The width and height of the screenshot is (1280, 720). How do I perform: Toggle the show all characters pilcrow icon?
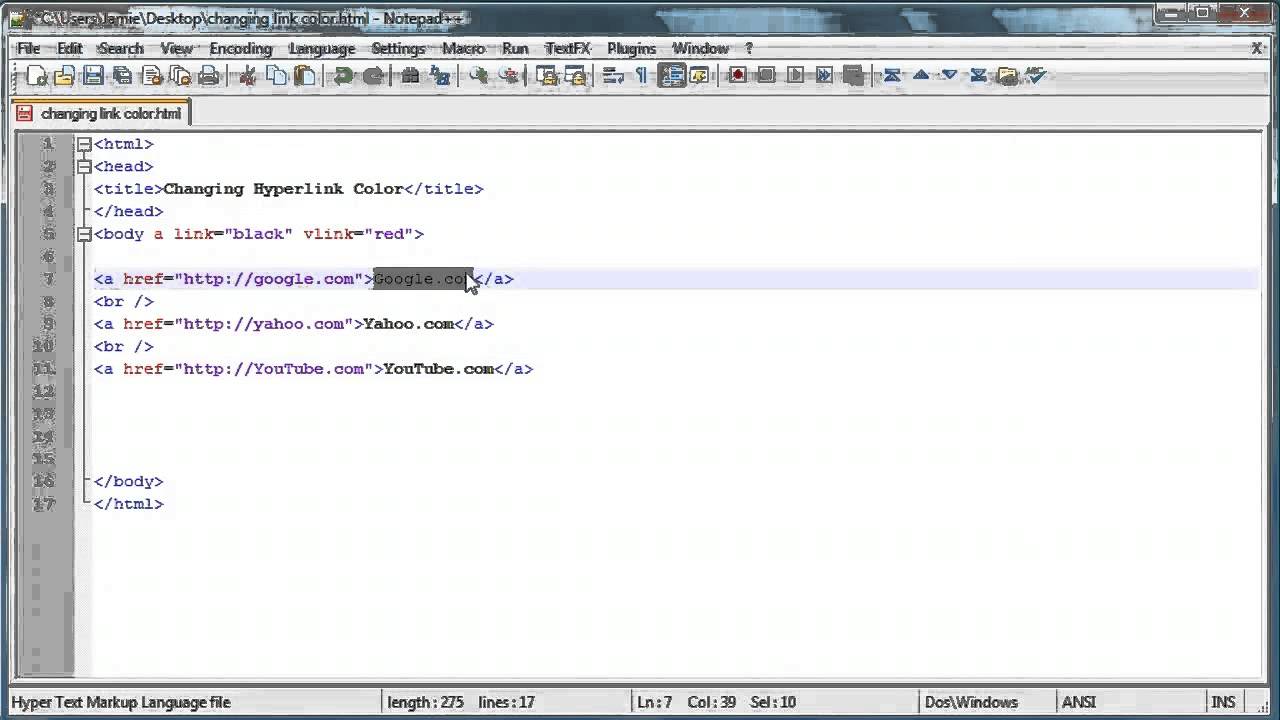coord(641,76)
